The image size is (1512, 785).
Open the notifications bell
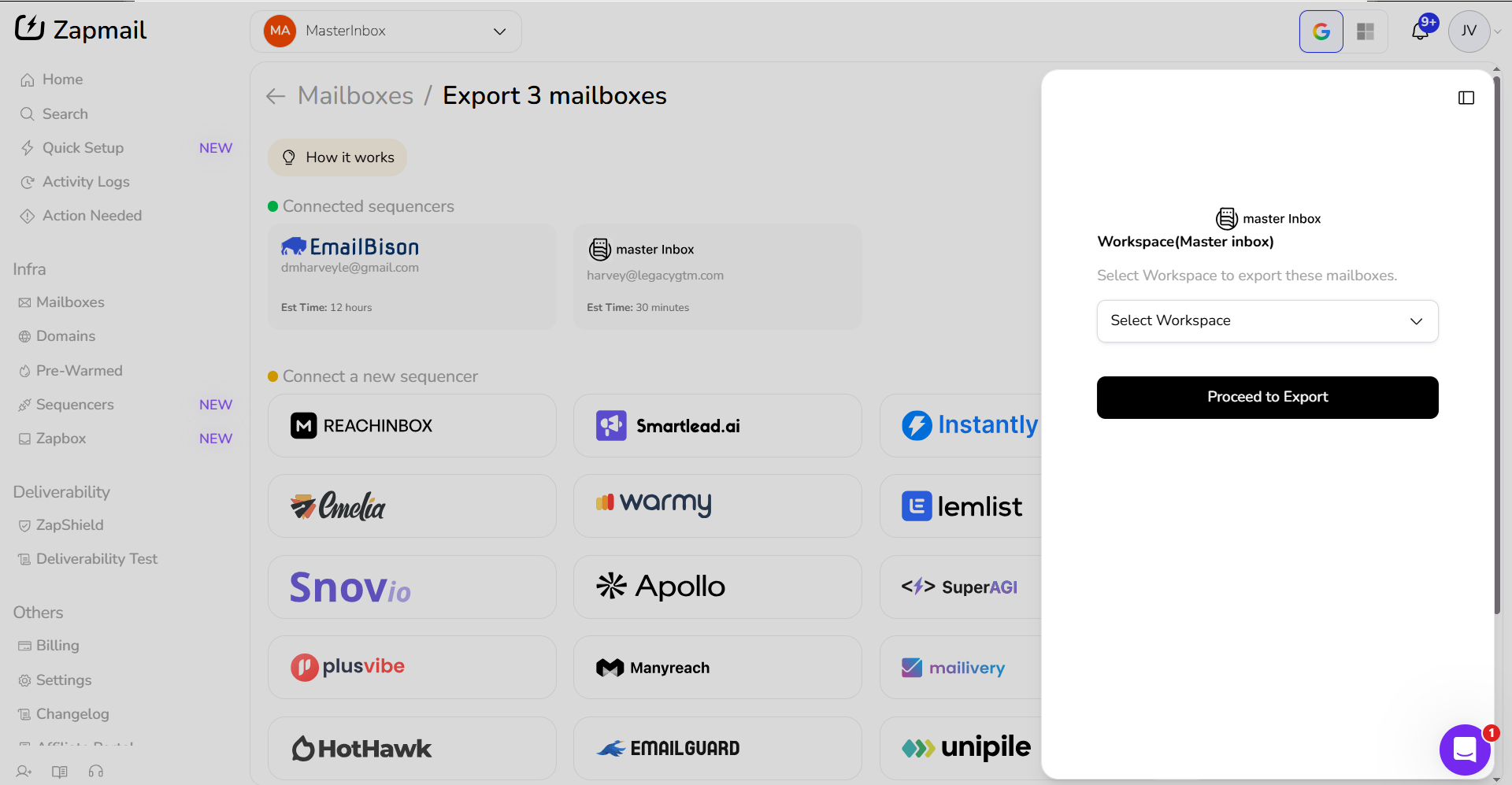tap(1420, 31)
